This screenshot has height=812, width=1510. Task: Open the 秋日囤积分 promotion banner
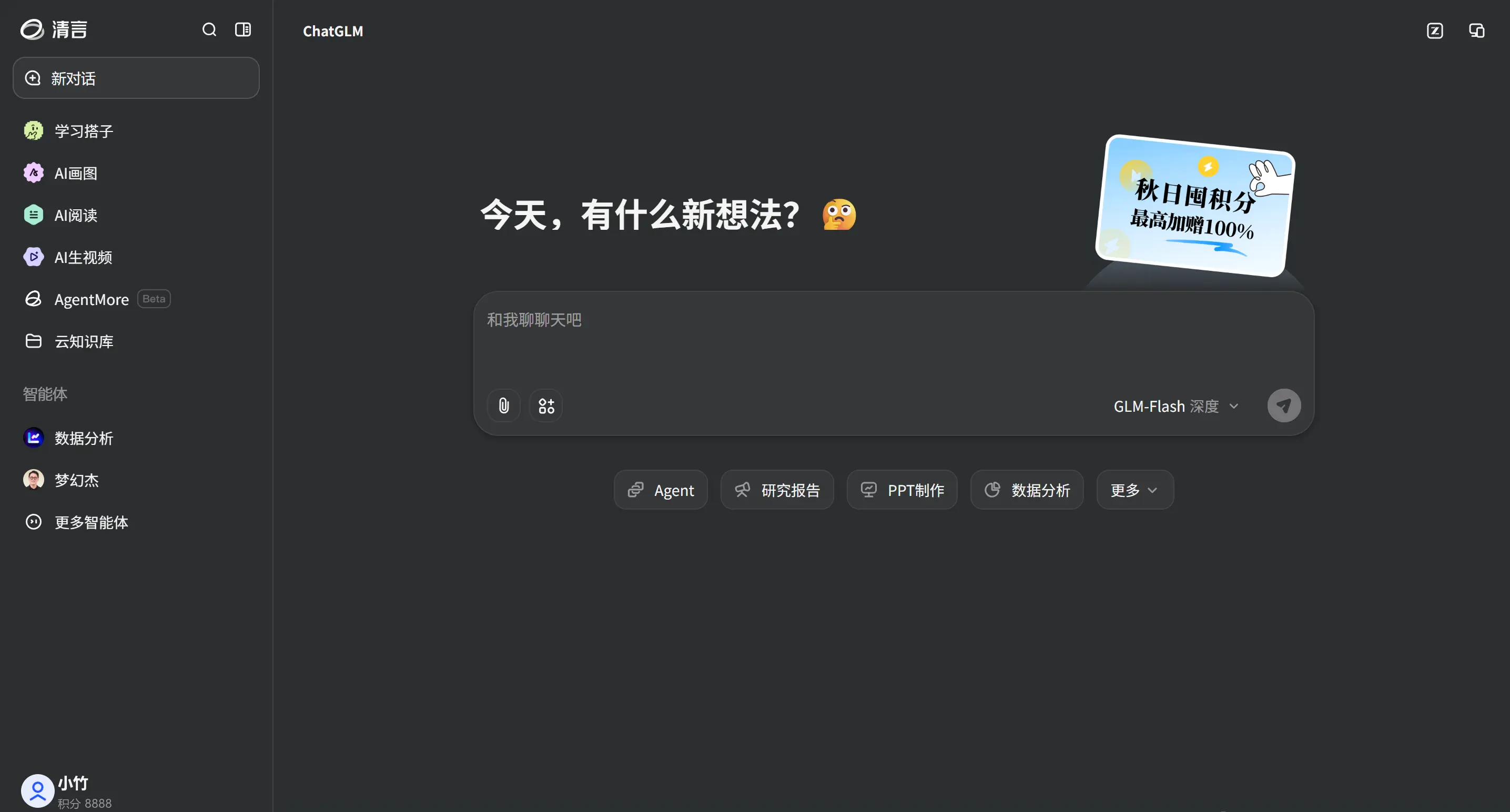click(1194, 206)
